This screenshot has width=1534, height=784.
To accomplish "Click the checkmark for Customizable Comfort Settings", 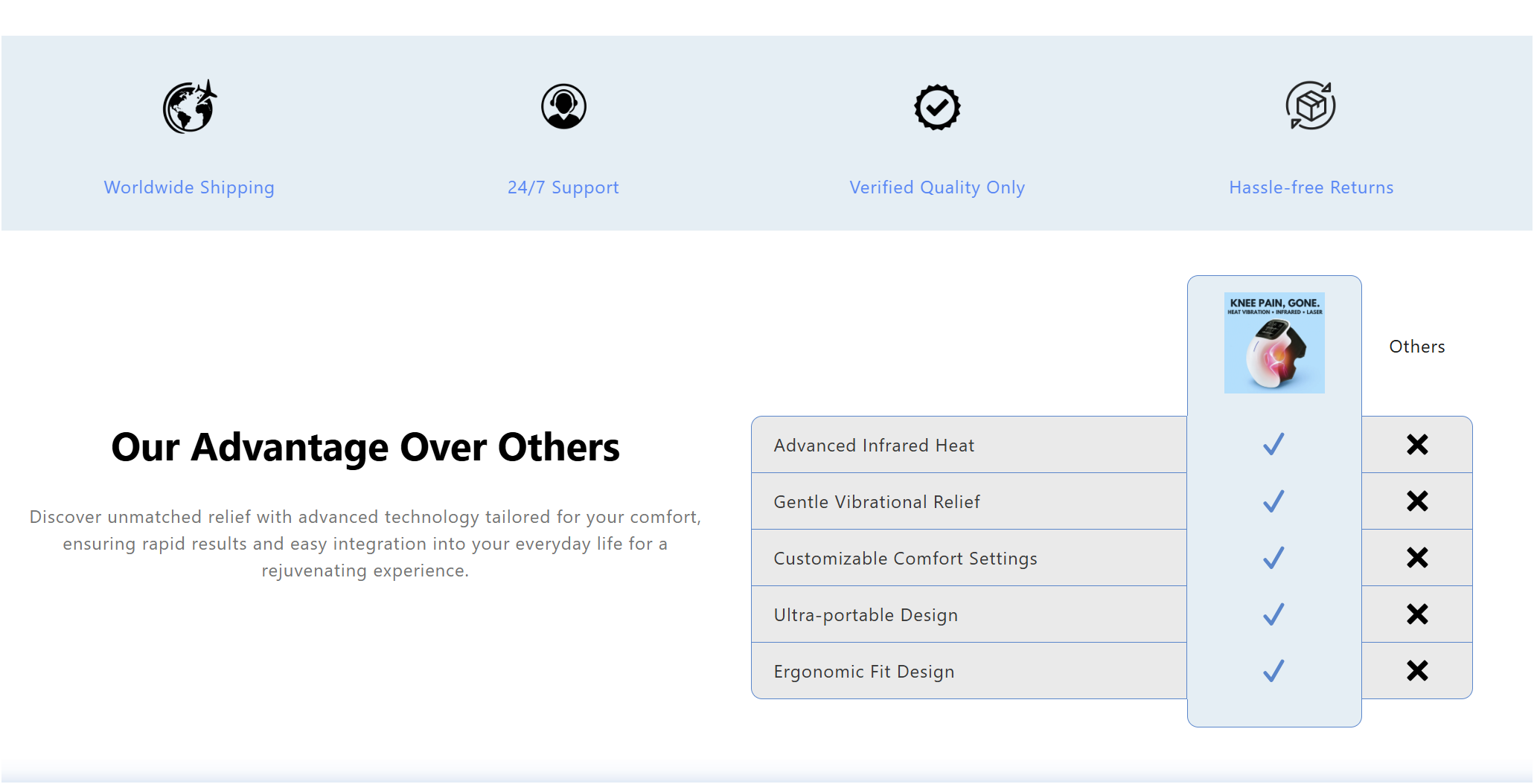I will click(1273, 558).
